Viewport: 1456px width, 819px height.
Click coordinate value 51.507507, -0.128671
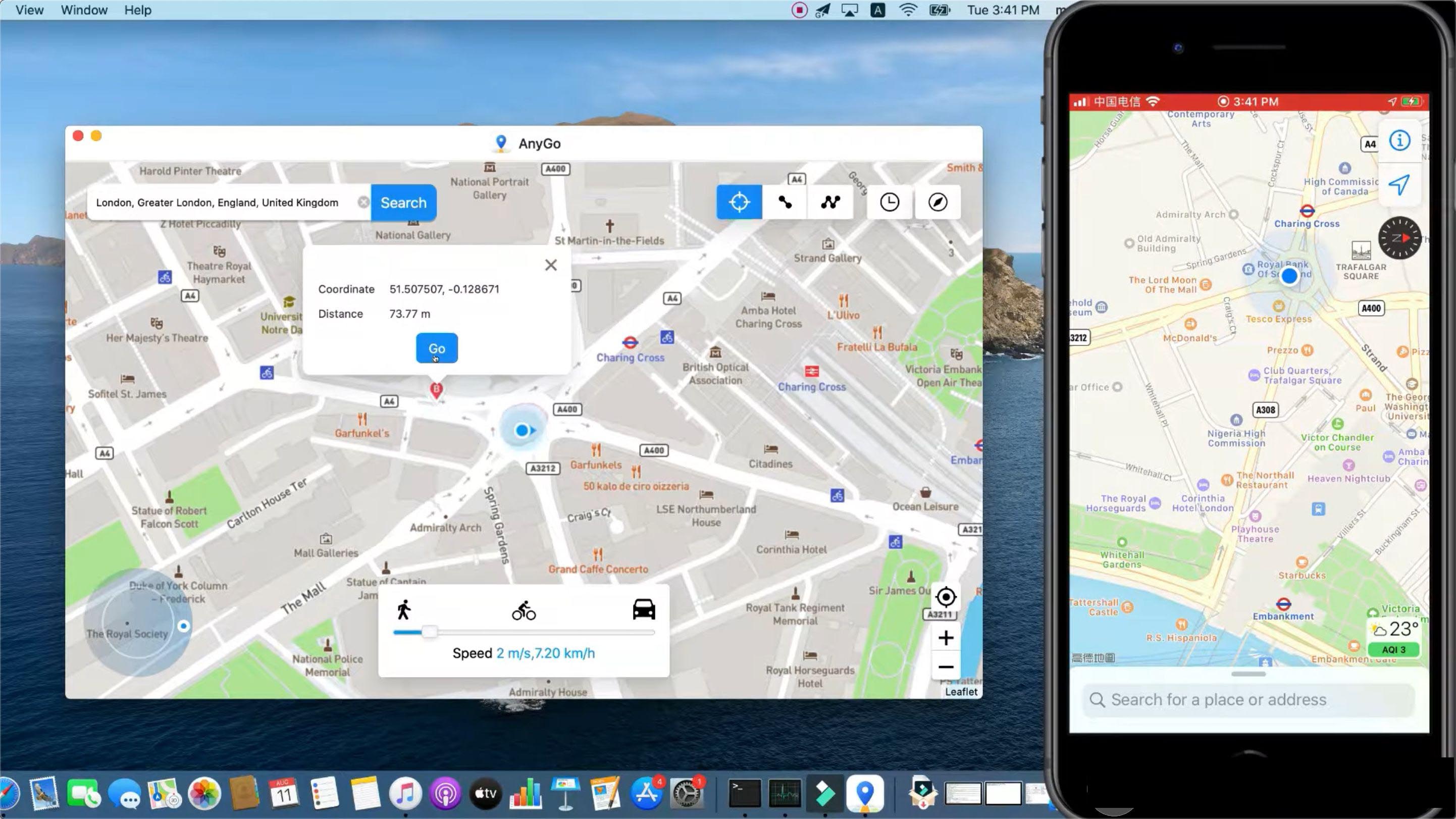click(x=444, y=289)
